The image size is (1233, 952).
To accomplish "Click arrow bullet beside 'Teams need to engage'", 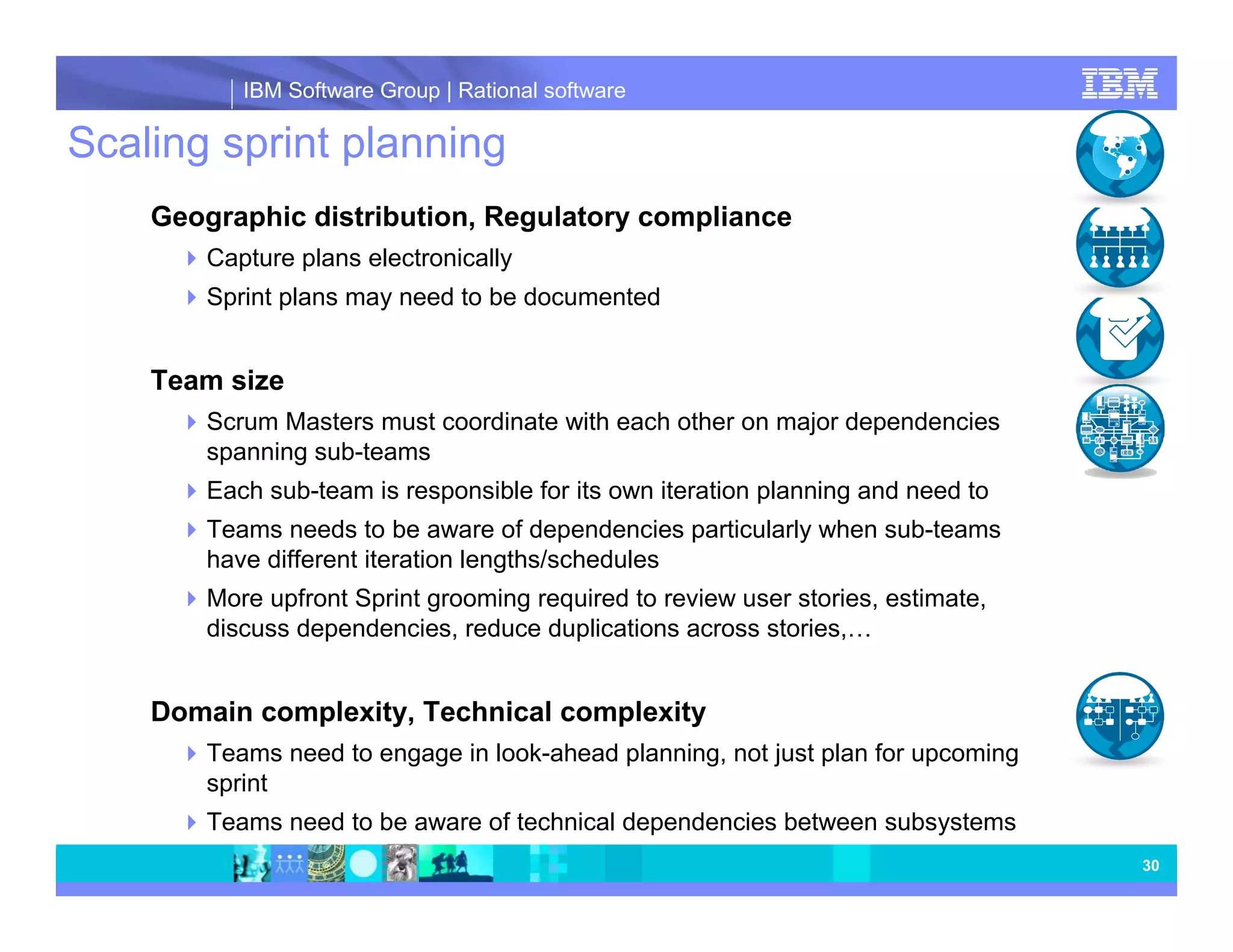I will (x=191, y=753).
